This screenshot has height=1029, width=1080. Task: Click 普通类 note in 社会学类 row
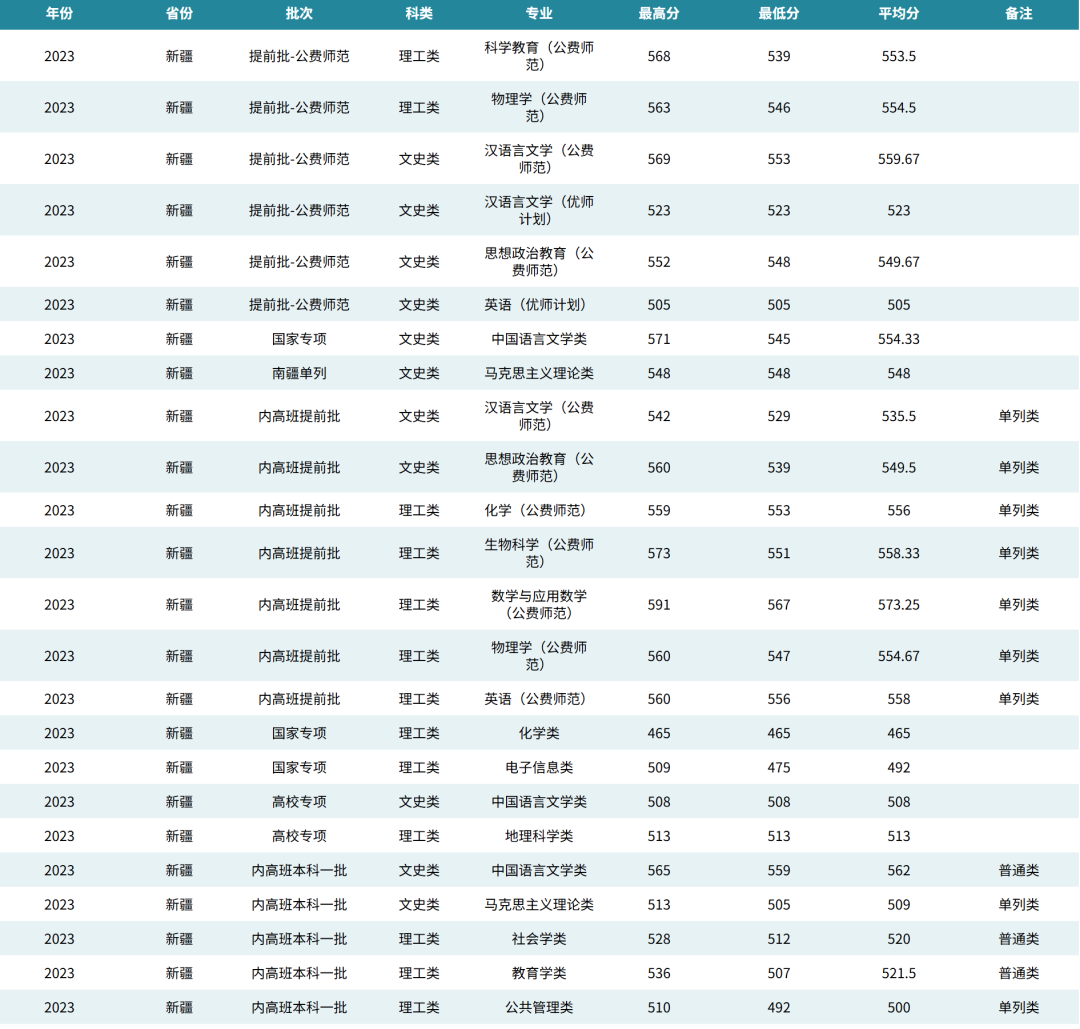tap(1018, 939)
